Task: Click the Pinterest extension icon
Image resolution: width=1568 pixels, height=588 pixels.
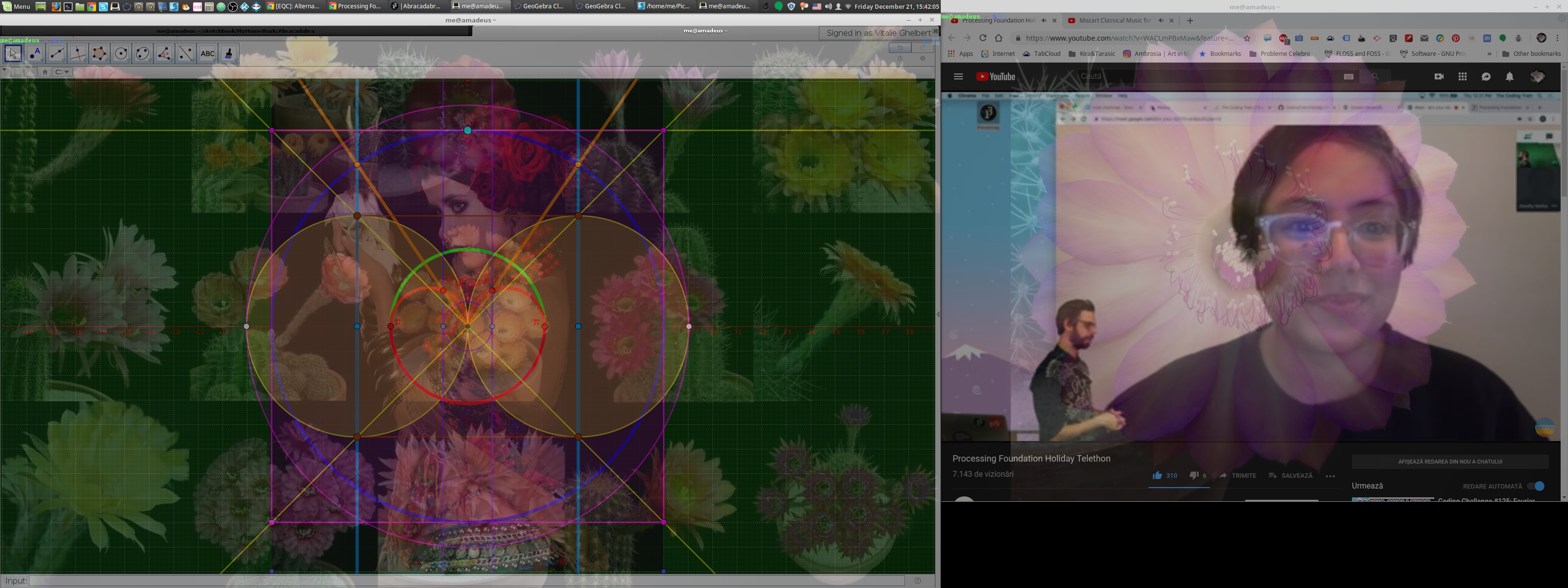Action: coord(1456,38)
